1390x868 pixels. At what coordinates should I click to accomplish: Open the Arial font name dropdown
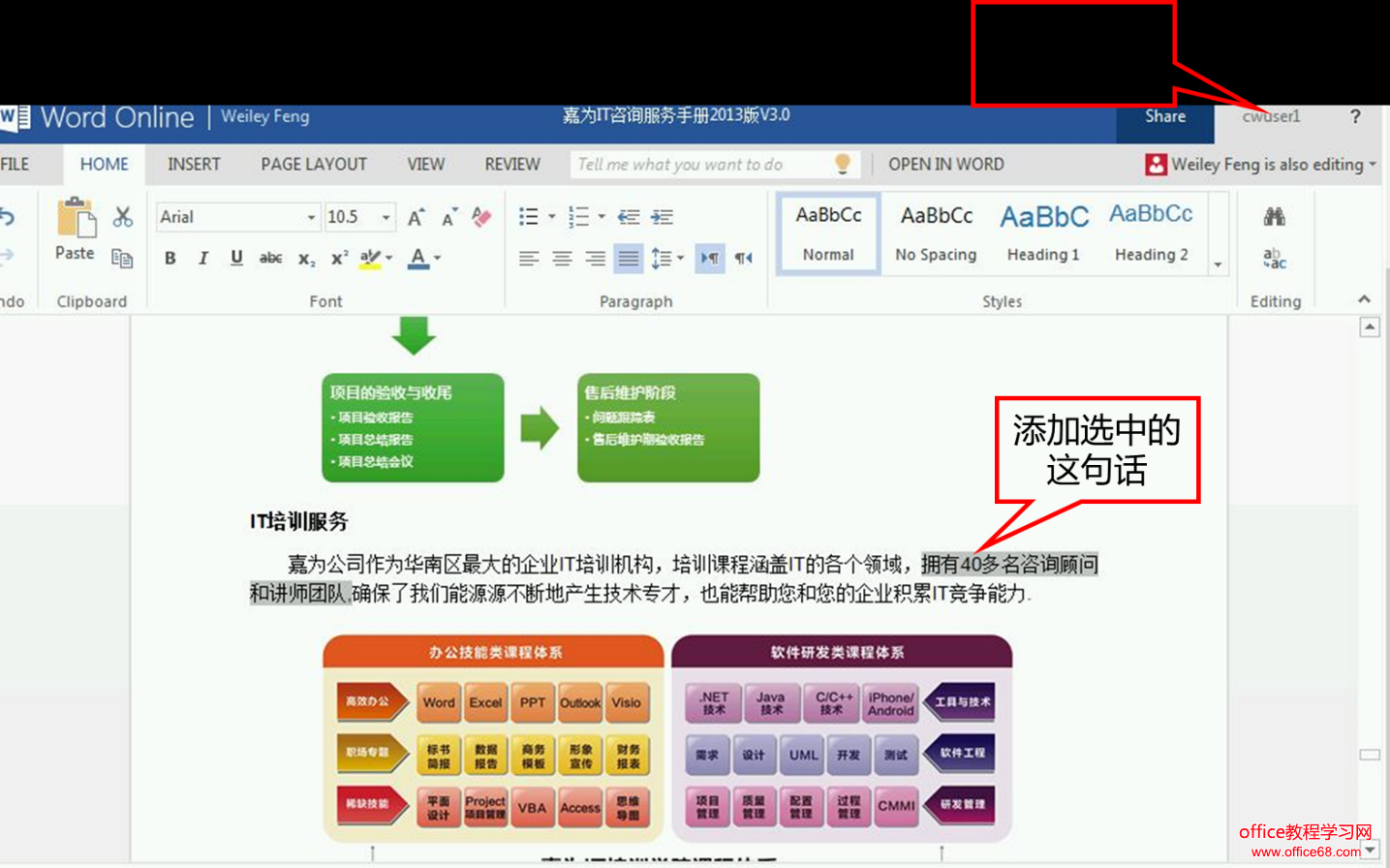point(311,218)
